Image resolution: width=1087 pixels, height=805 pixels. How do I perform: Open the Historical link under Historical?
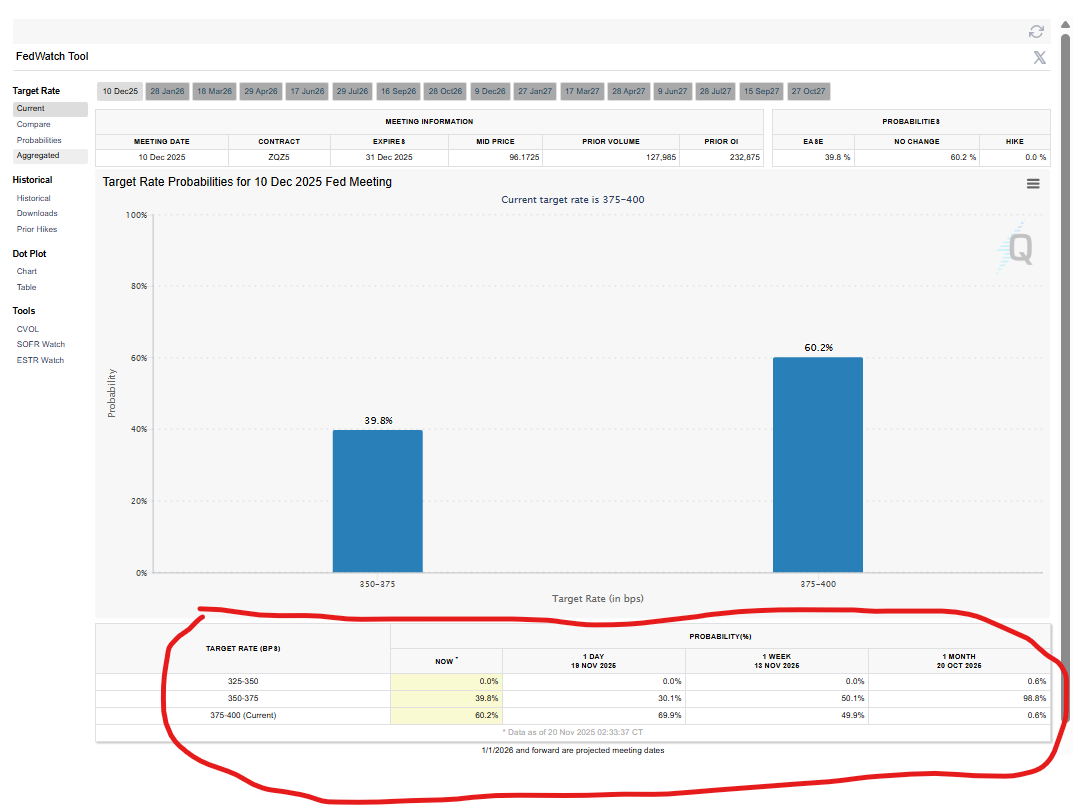[33, 198]
